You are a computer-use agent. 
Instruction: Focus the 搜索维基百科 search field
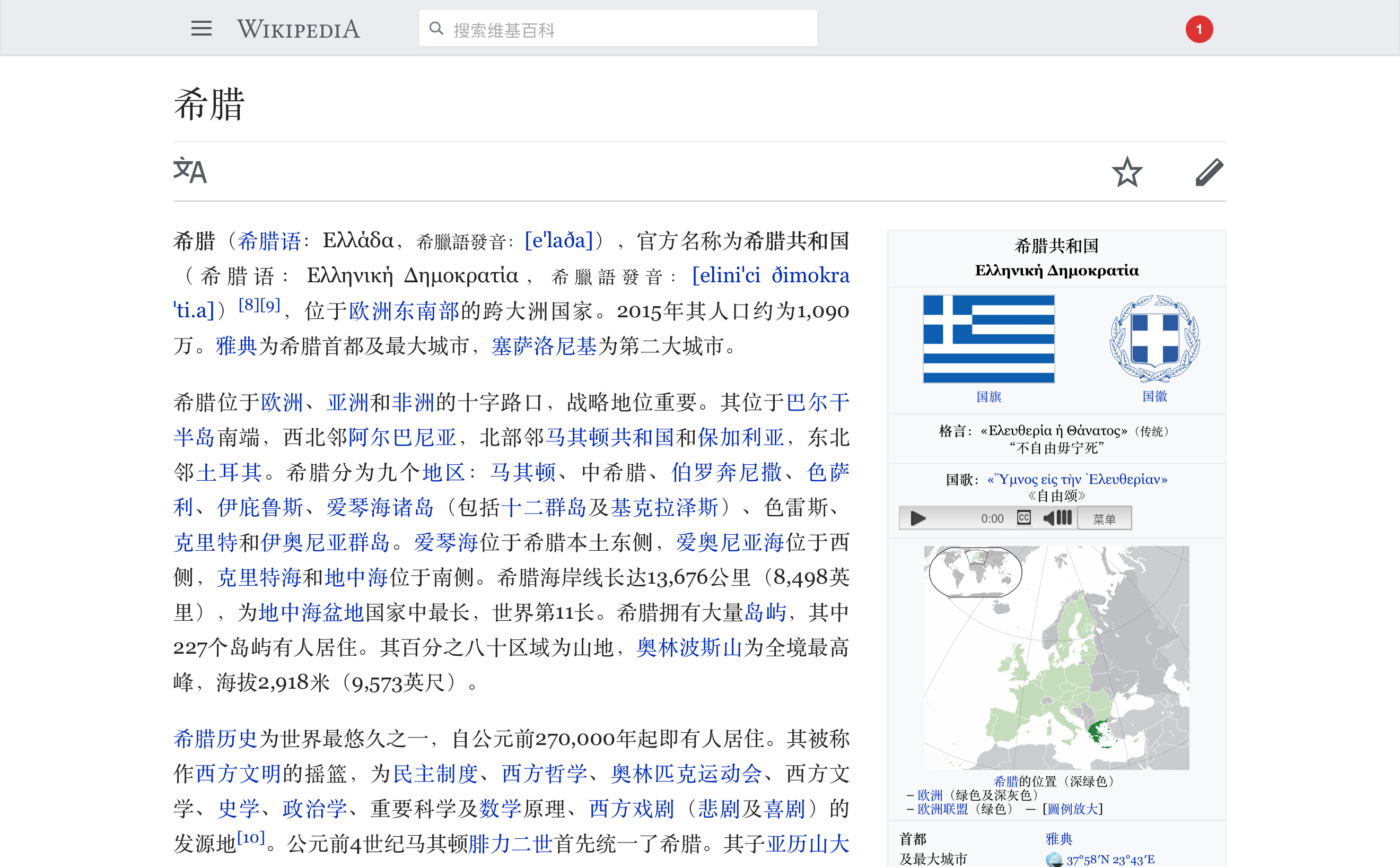click(x=618, y=29)
